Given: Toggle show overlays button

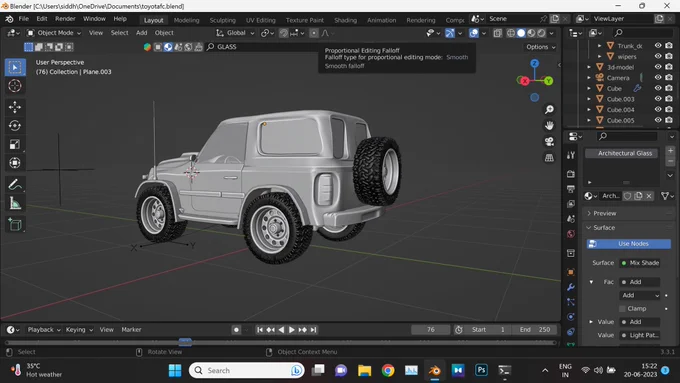Looking at the screenshot, I should click(x=474, y=33).
